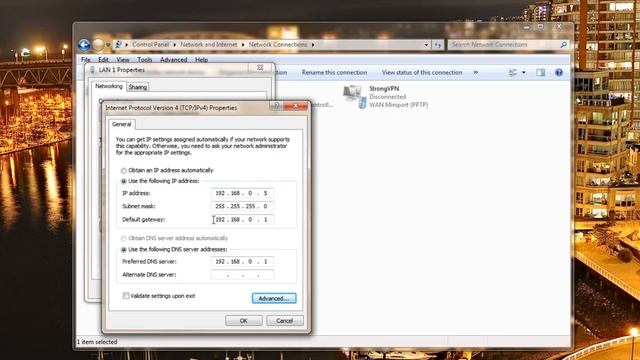Click the Subnet mask field
Screen dimensions: 640x360
coord(242,207)
